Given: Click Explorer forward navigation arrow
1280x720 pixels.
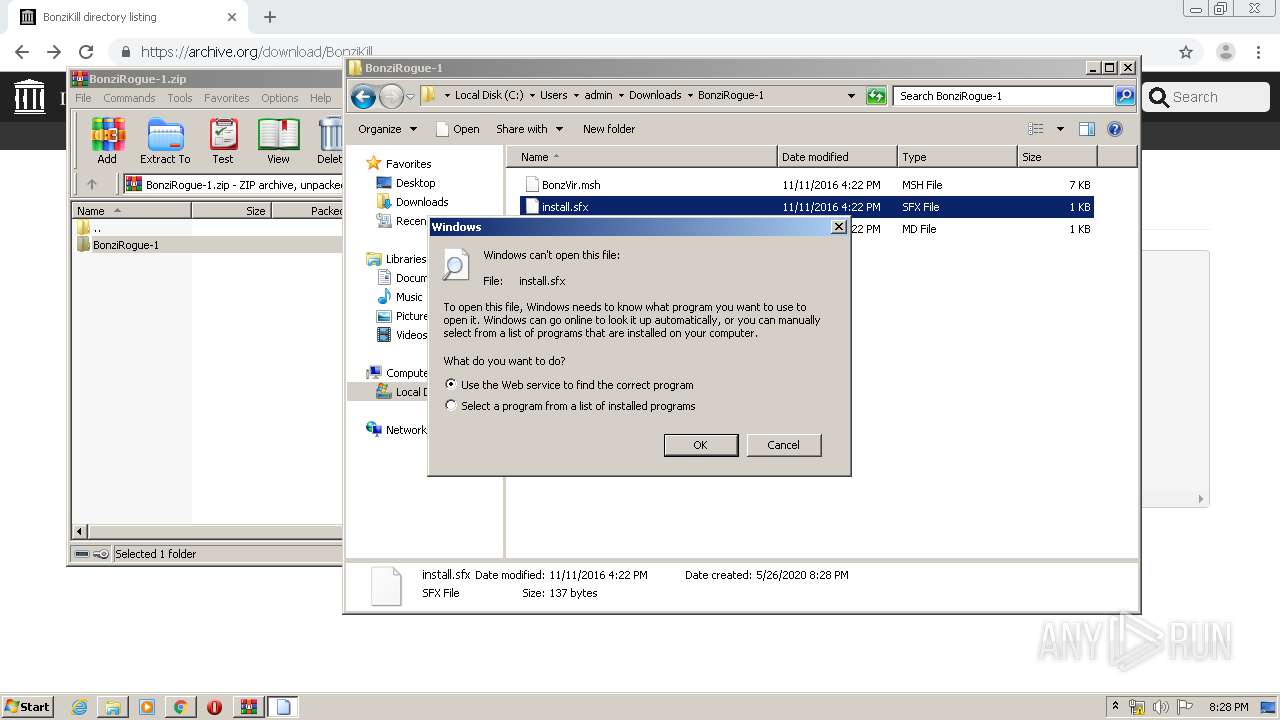Looking at the screenshot, I should tap(391, 96).
